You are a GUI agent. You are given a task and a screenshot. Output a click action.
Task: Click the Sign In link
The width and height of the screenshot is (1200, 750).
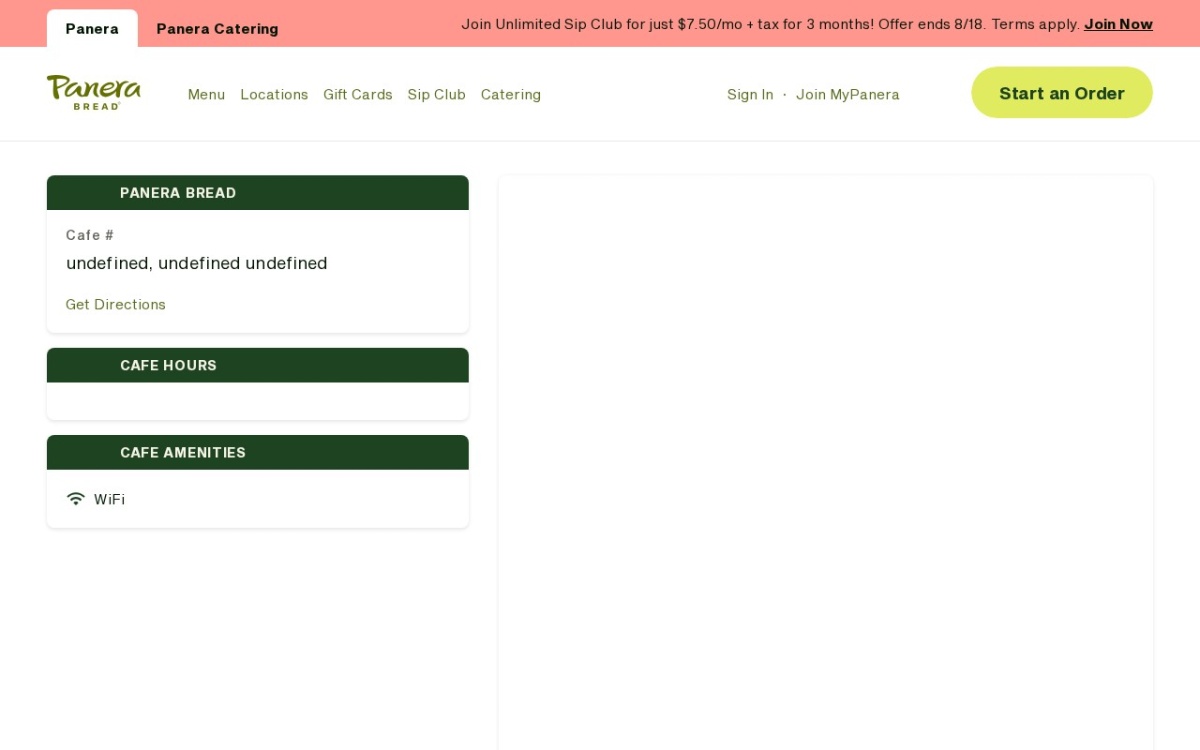click(750, 94)
